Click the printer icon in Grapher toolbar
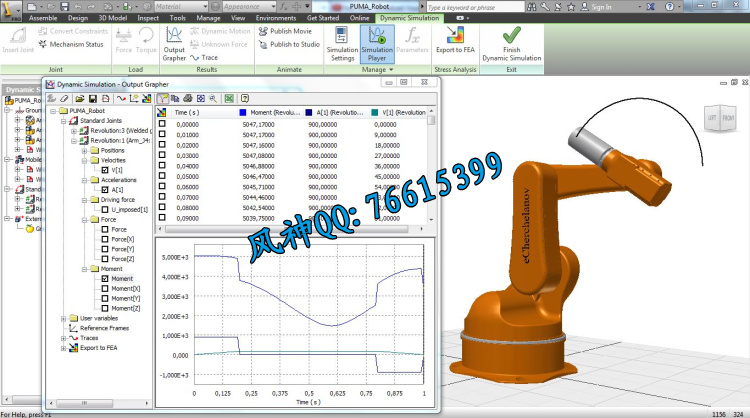 coord(188,99)
